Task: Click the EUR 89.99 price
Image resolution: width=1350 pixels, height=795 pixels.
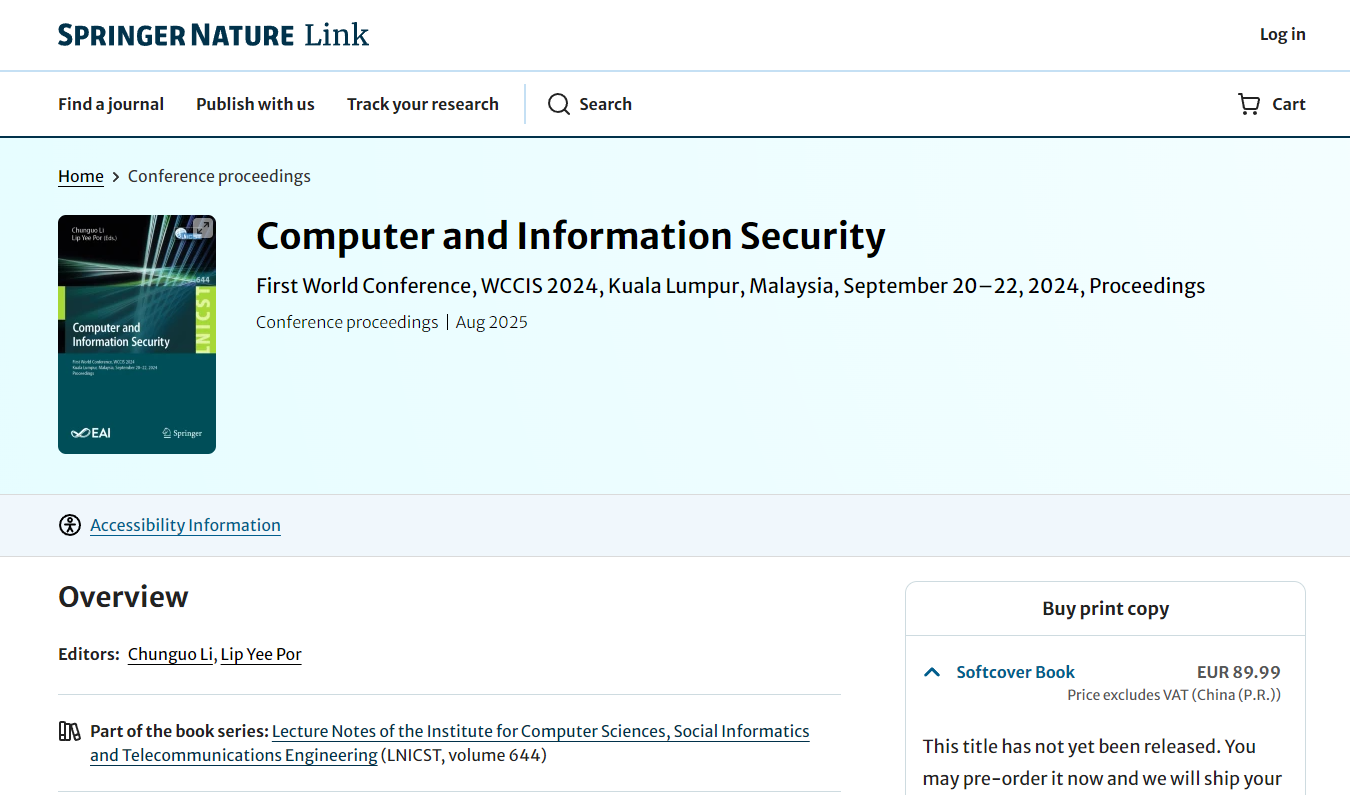Action: click(1238, 672)
